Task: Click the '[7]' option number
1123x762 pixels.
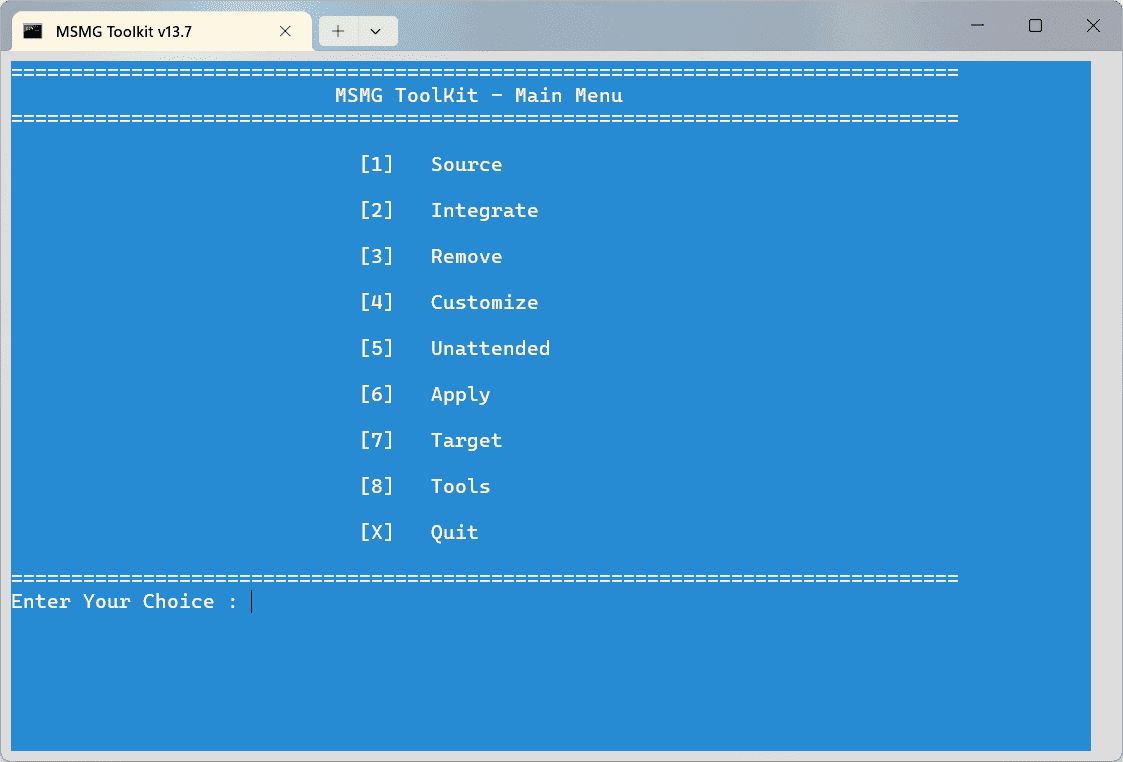Action: pyautogui.click(x=377, y=440)
